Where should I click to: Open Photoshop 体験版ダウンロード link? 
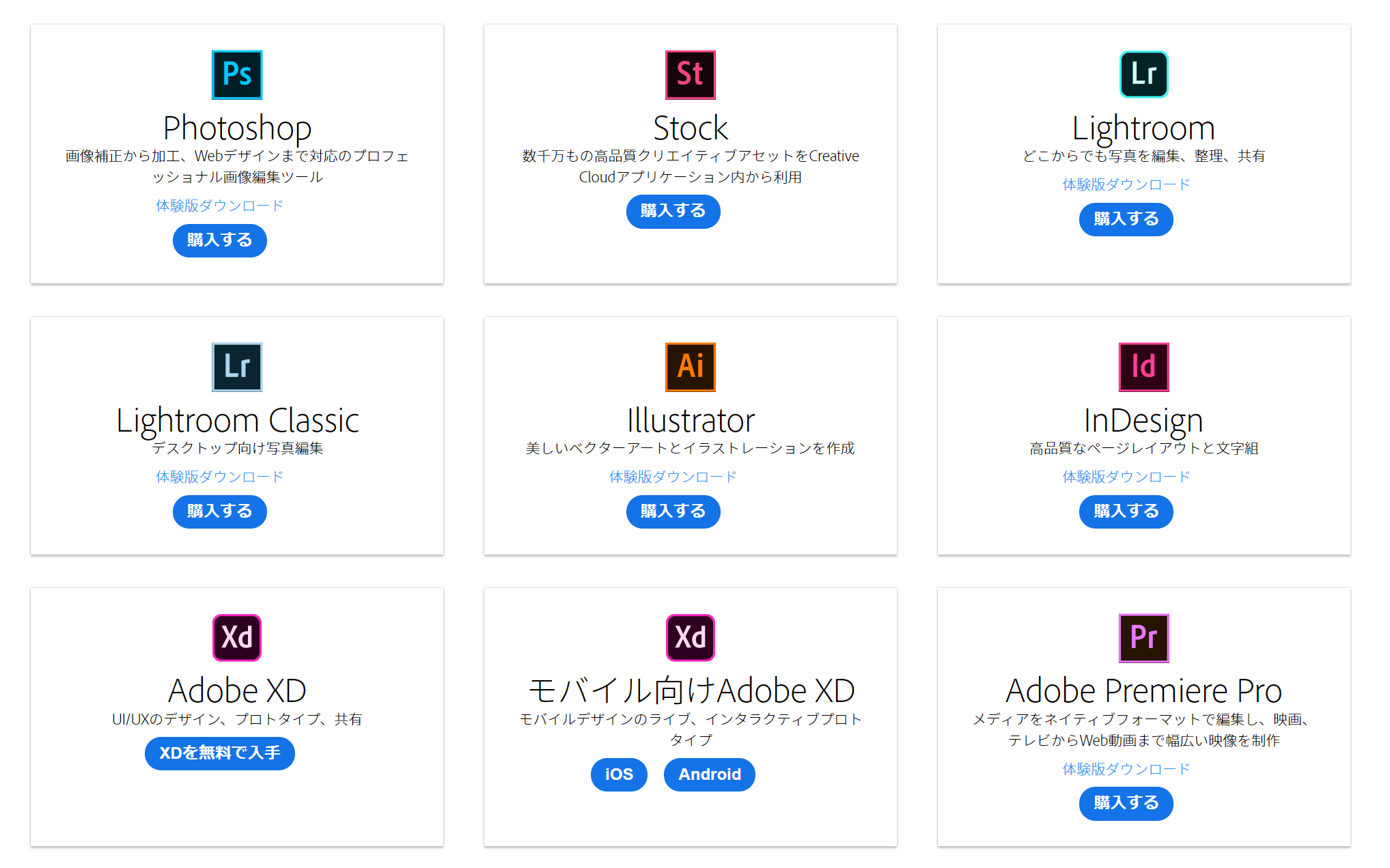[x=219, y=206]
